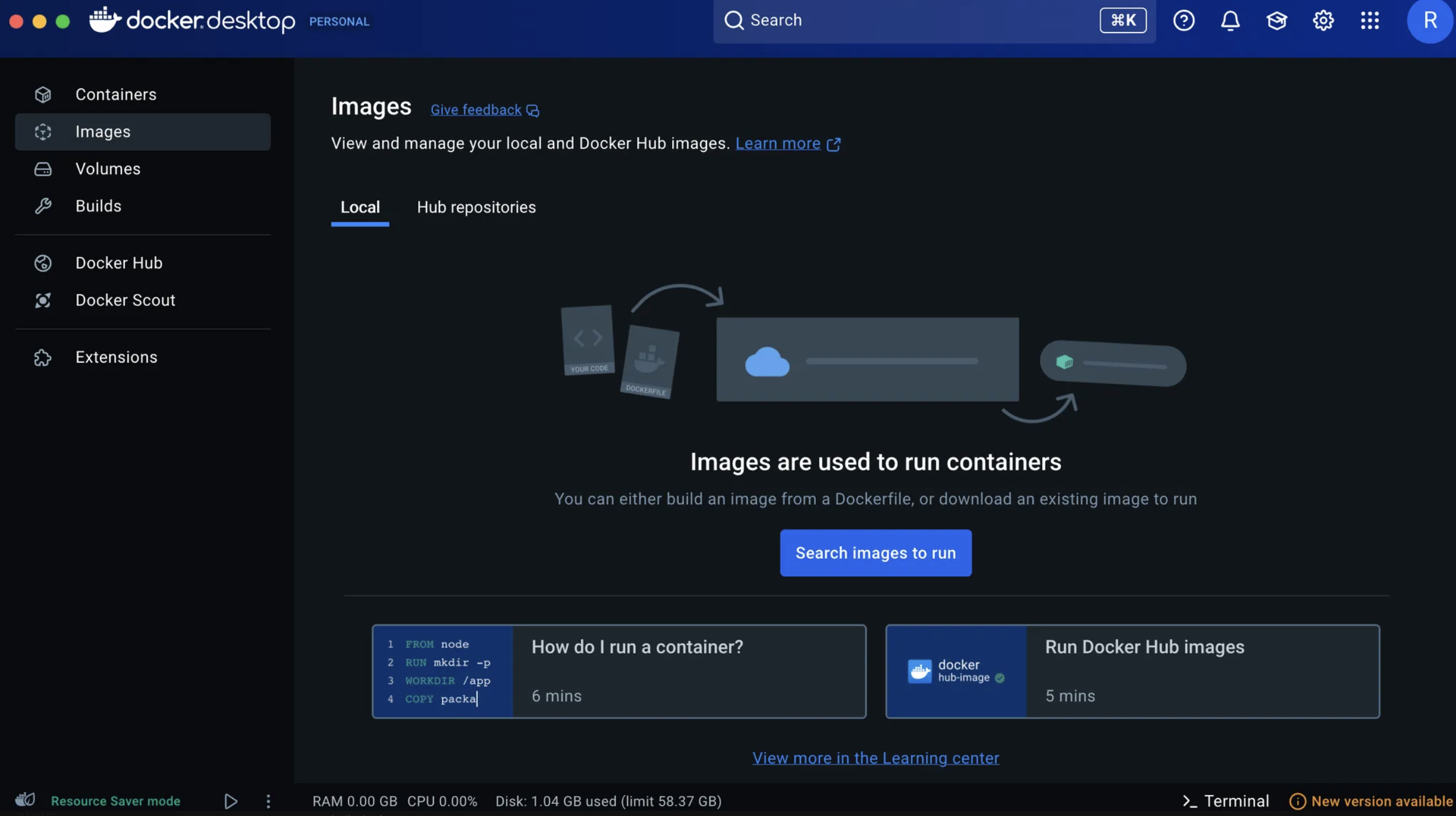Click the Dockerfile code snippet thumbnail
The height and width of the screenshot is (816, 1456).
coord(442,671)
